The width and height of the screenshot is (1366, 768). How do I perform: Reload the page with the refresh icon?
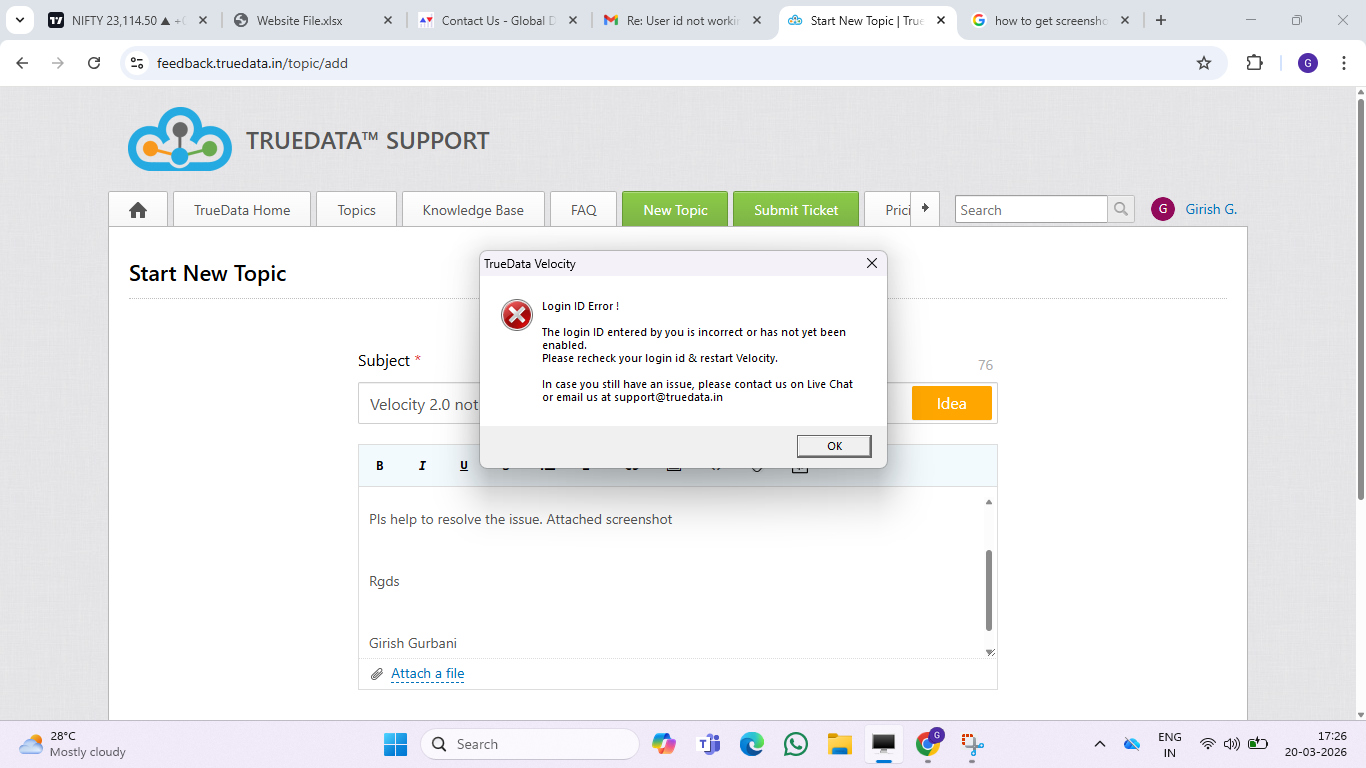coord(94,63)
